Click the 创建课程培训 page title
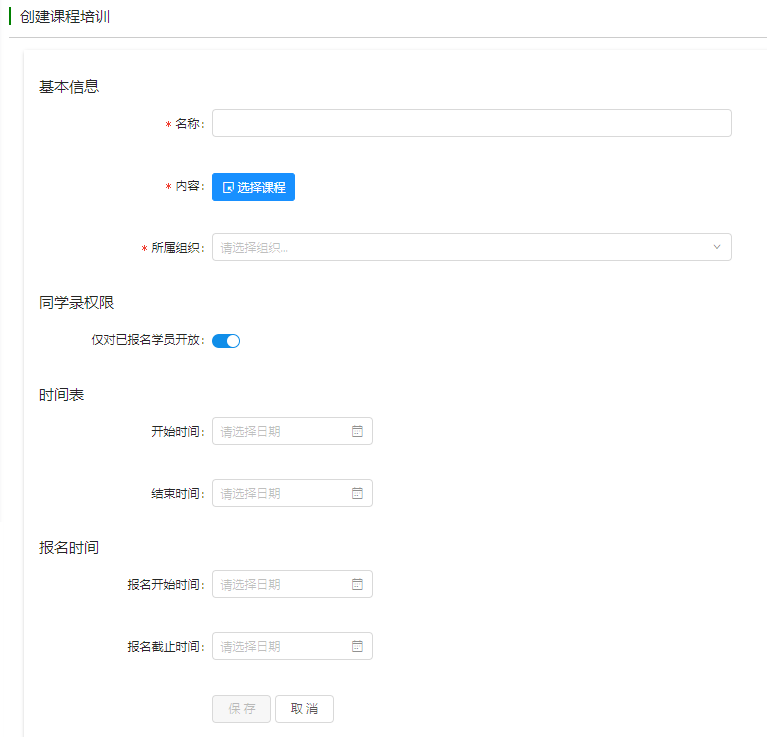Image resolution: width=769 pixels, height=737 pixels. [x=65, y=17]
